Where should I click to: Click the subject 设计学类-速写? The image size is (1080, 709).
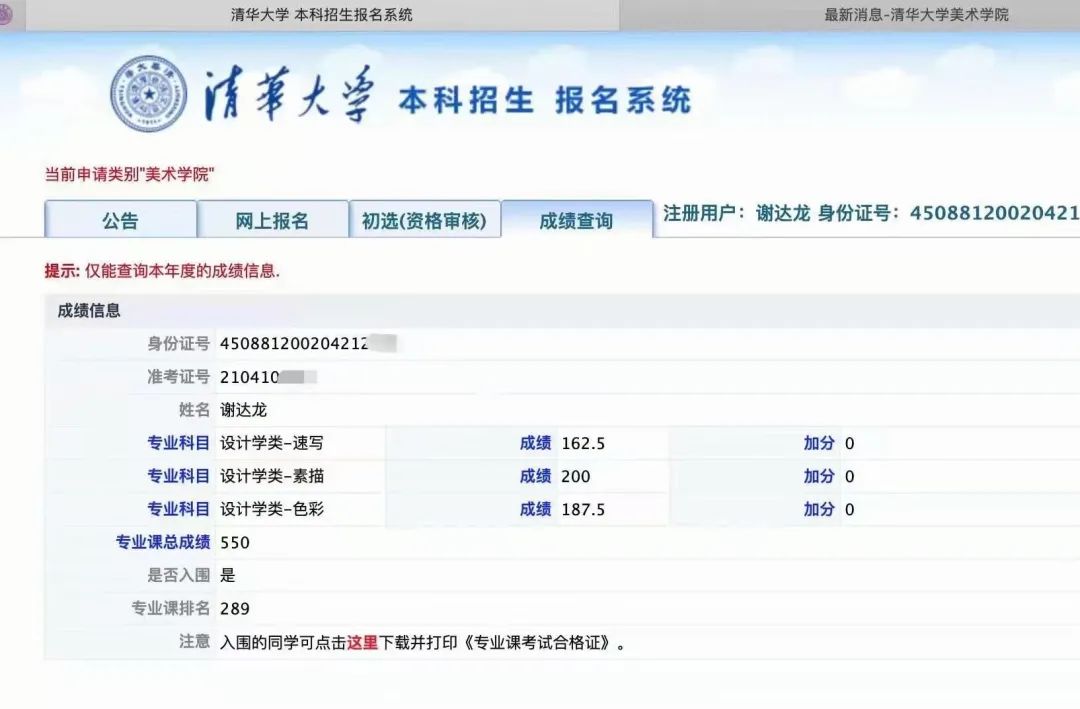click(x=272, y=443)
